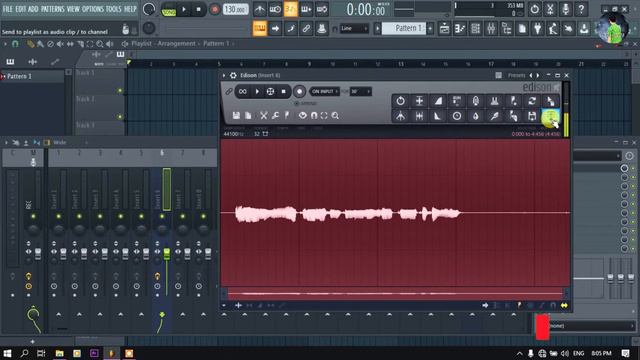The width and height of the screenshot is (640, 360).
Task: Click the 130 tempo field
Action: click(x=235, y=9)
